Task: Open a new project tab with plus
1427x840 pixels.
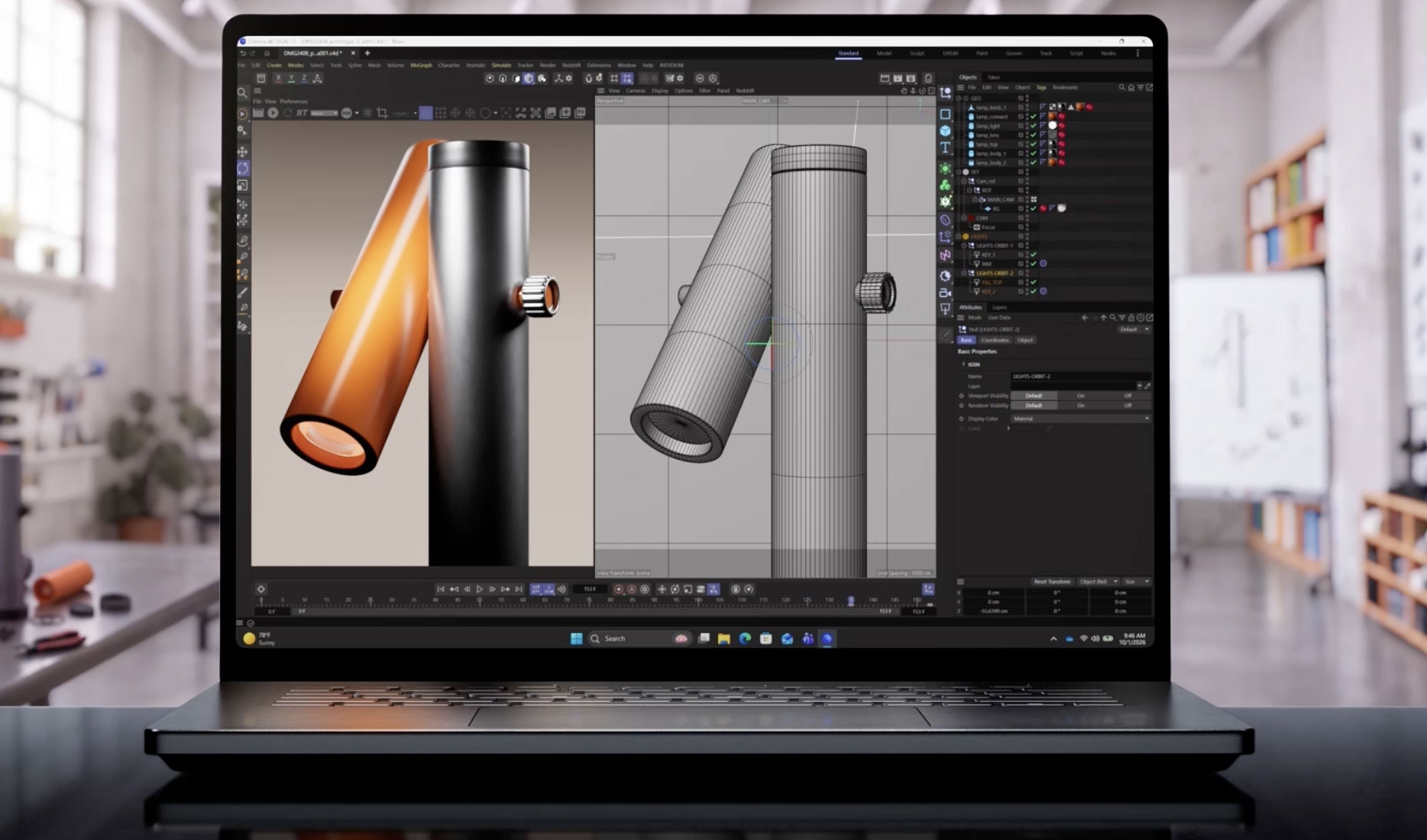Action: pos(367,53)
